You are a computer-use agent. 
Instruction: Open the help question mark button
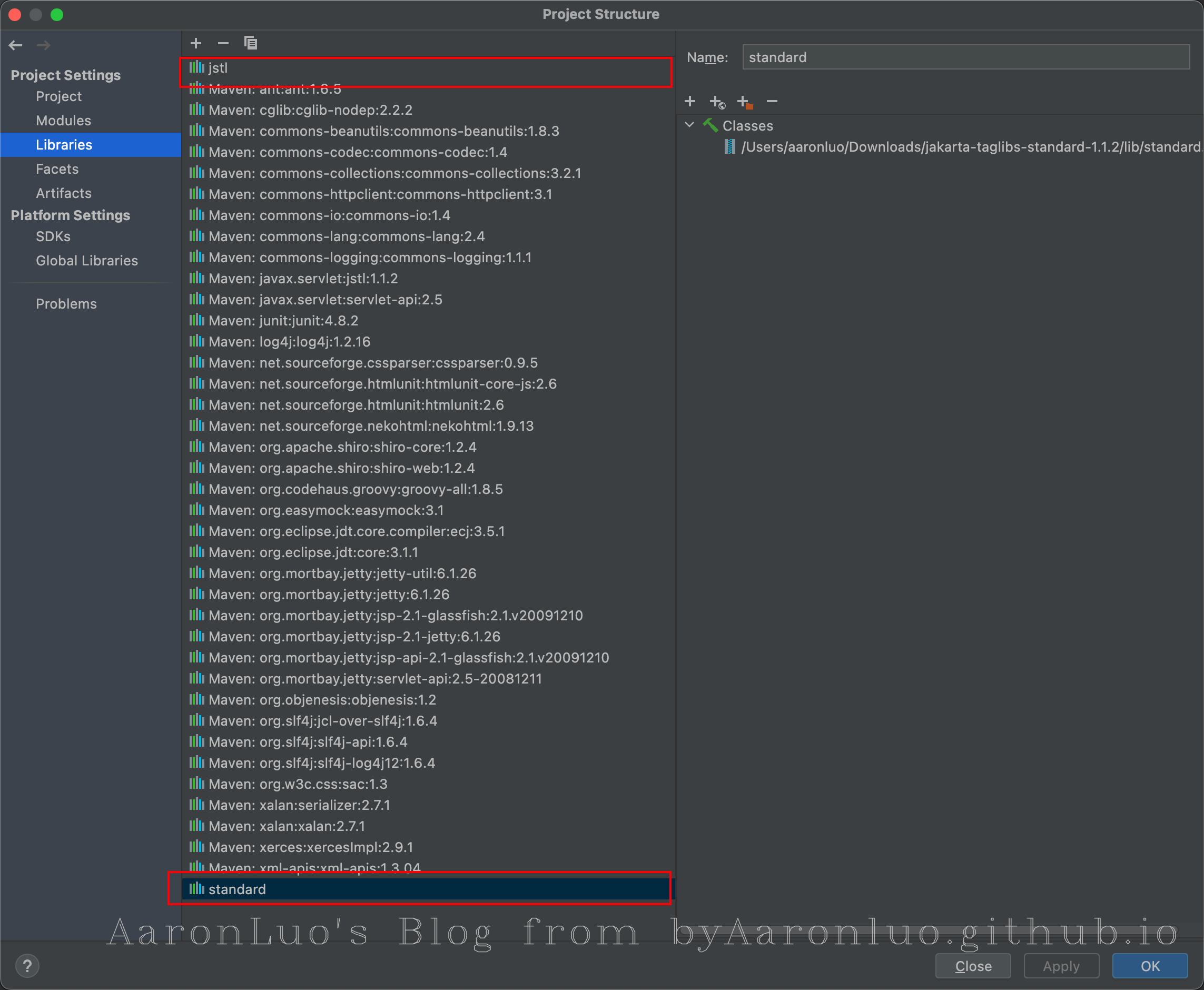click(27, 965)
